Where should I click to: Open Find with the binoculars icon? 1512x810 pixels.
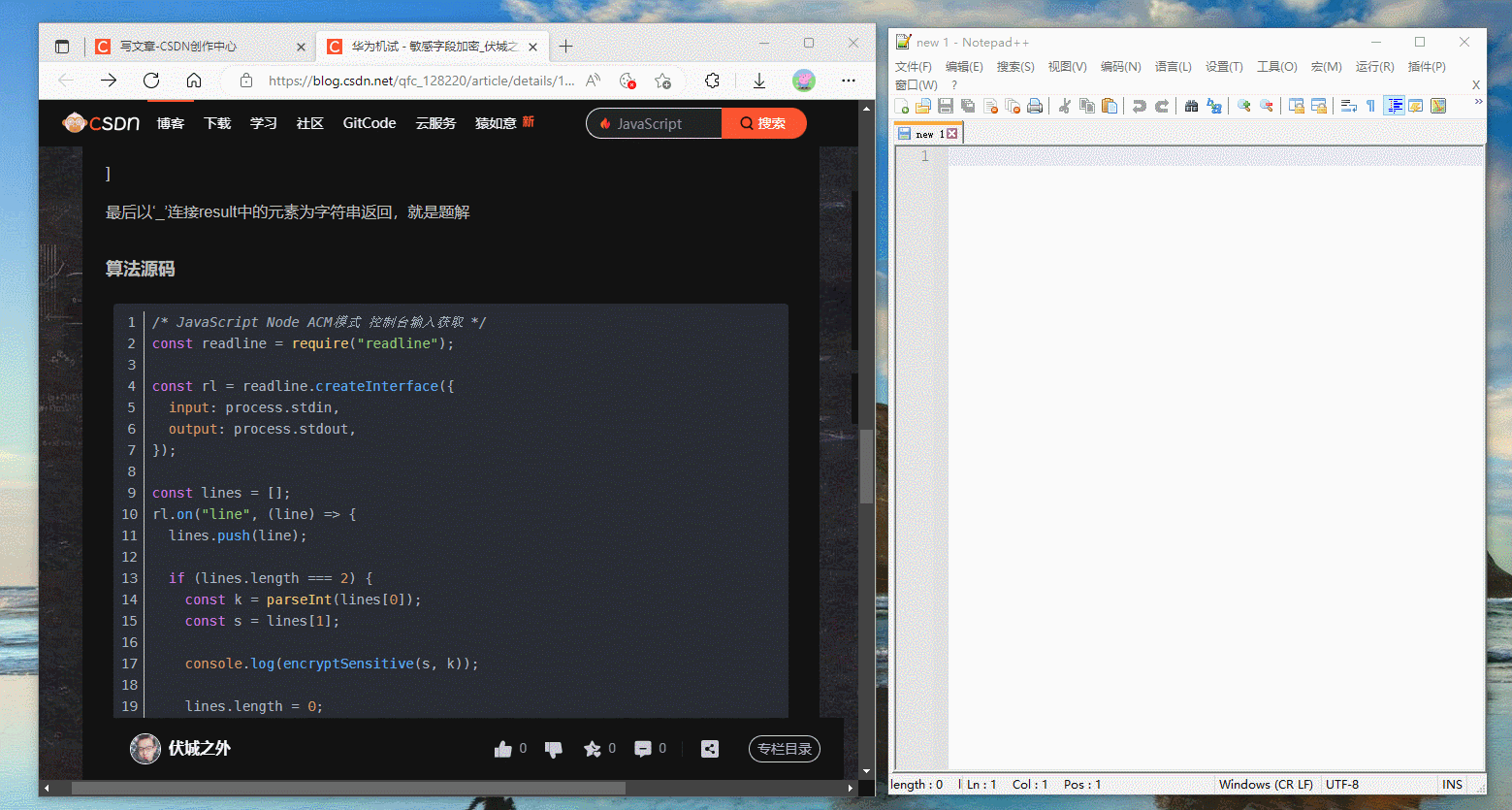pos(1192,106)
